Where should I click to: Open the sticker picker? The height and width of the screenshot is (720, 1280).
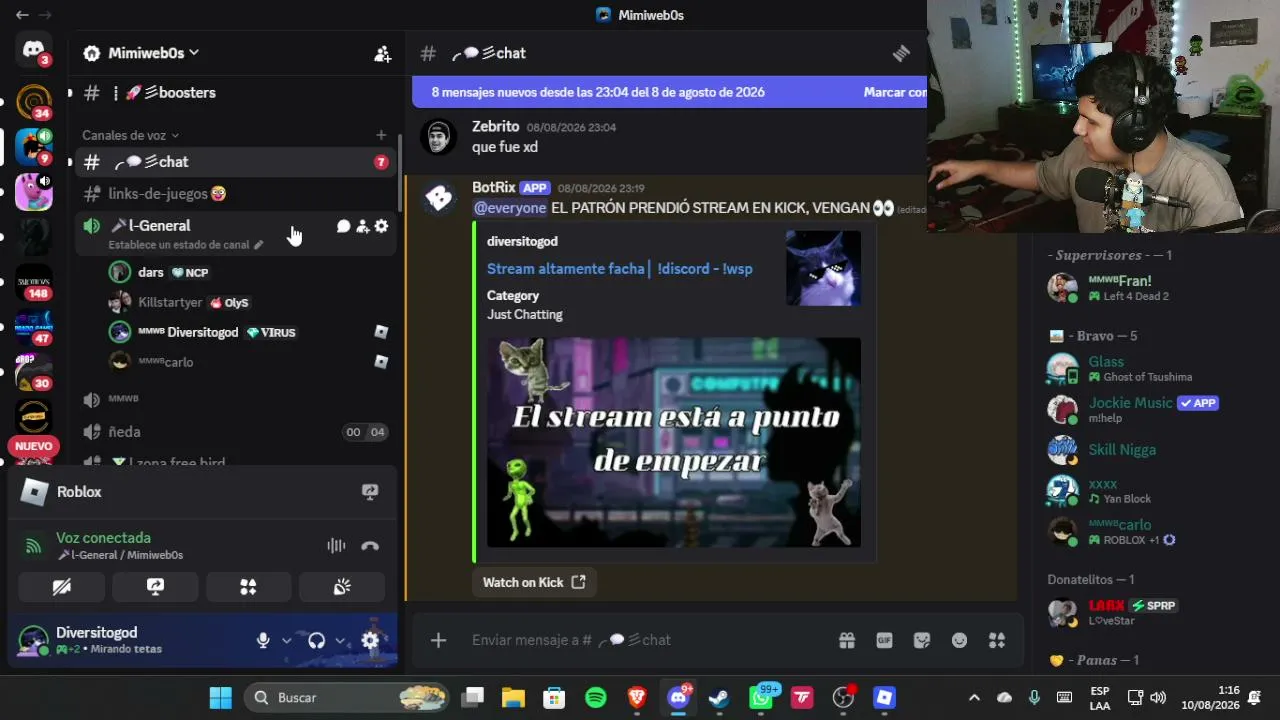coord(922,640)
